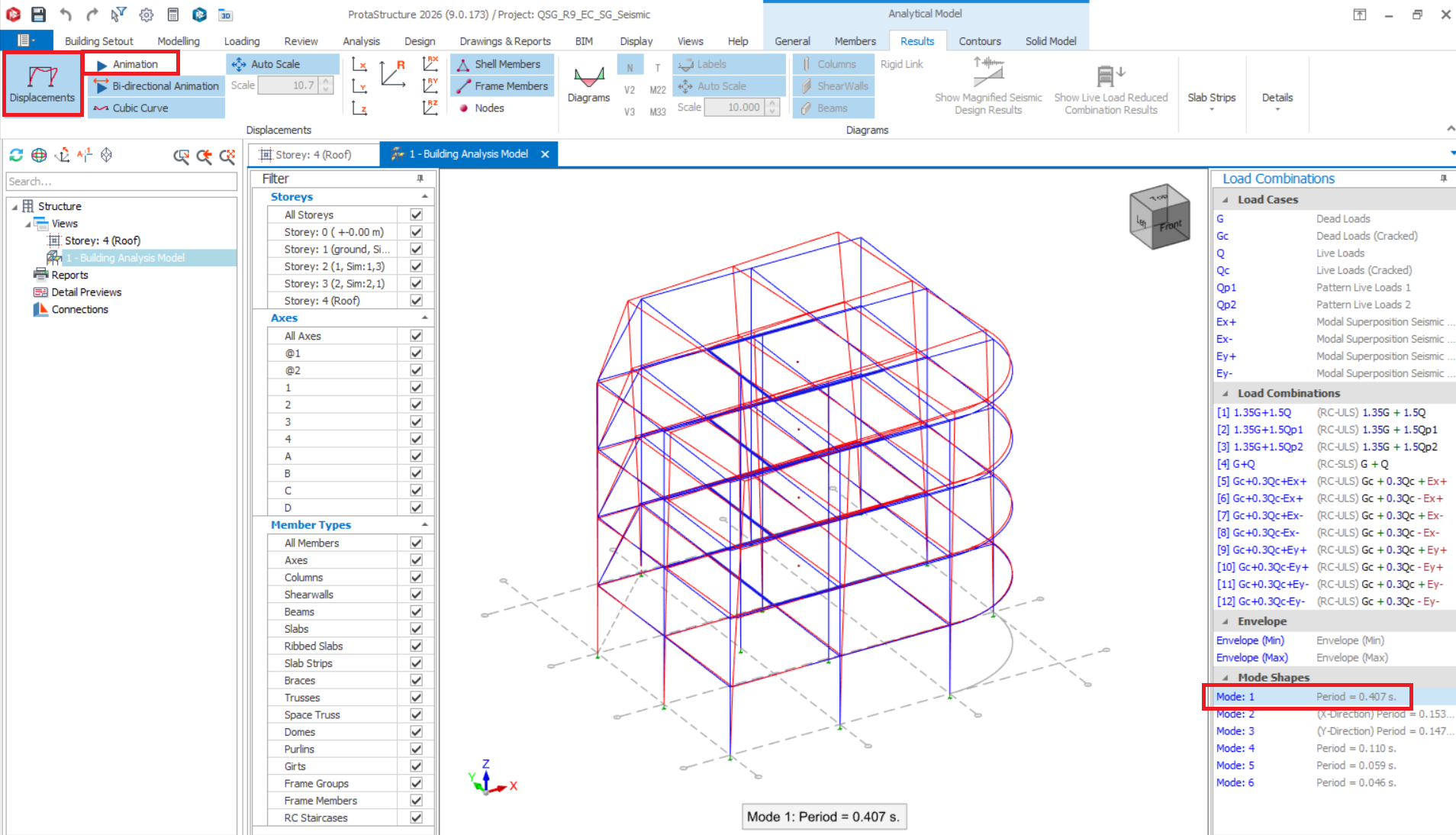Toggle the Shearwalls member type checkbox
Image resolution: width=1456 pixels, height=835 pixels.
(416, 595)
